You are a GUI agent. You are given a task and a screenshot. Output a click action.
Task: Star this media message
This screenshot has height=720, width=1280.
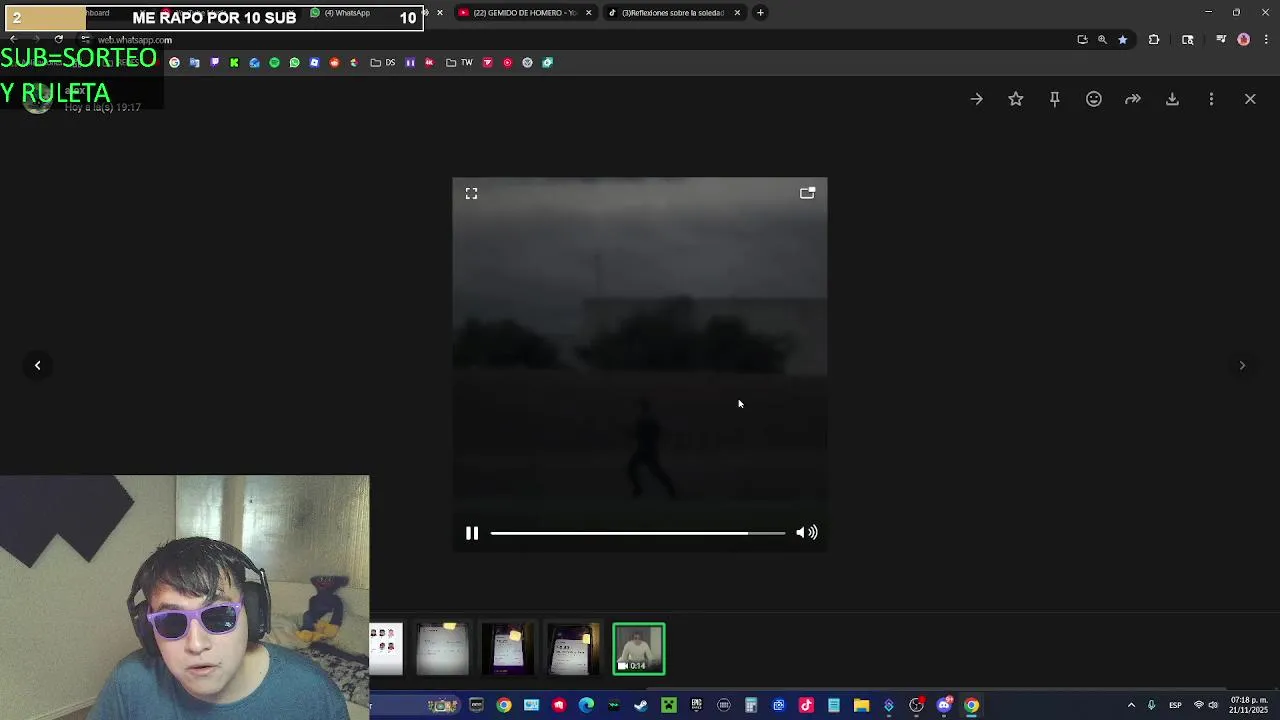(x=1015, y=99)
